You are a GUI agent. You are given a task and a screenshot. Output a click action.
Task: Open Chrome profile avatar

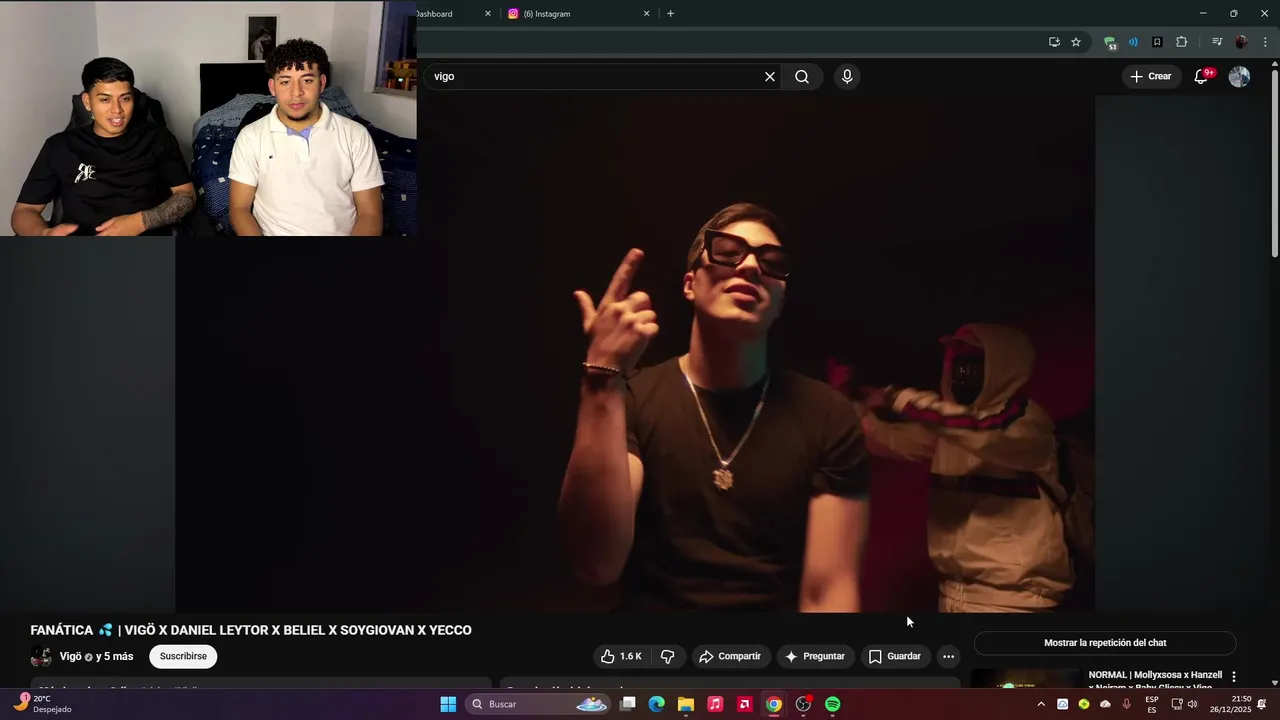pyautogui.click(x=1241, y=42)
